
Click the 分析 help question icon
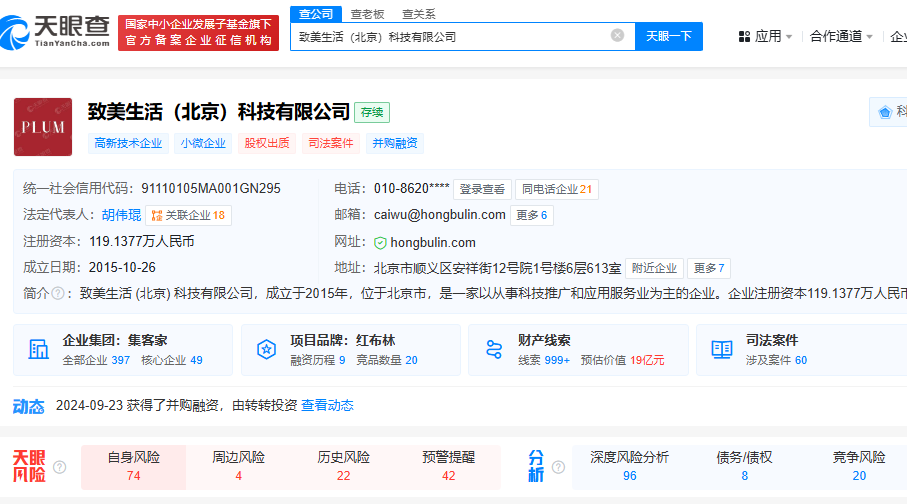click(558, 467)
